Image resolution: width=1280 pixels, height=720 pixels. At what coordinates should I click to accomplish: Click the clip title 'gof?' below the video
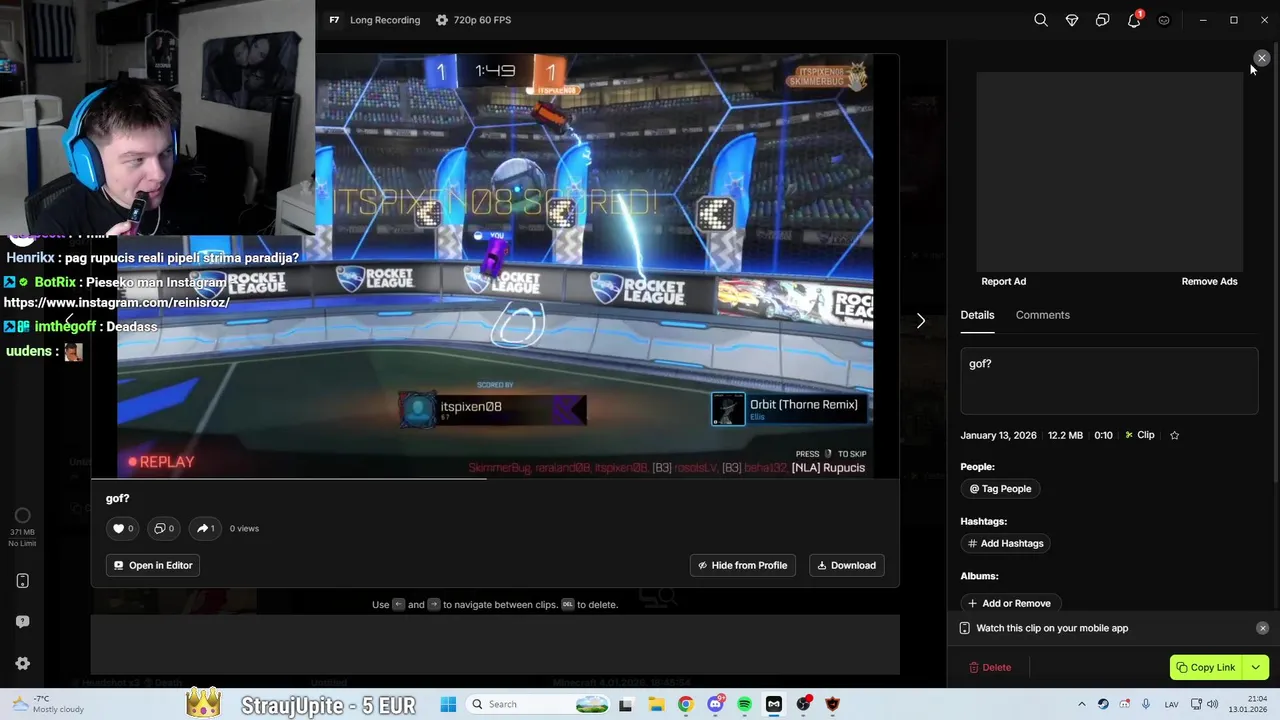118,498
